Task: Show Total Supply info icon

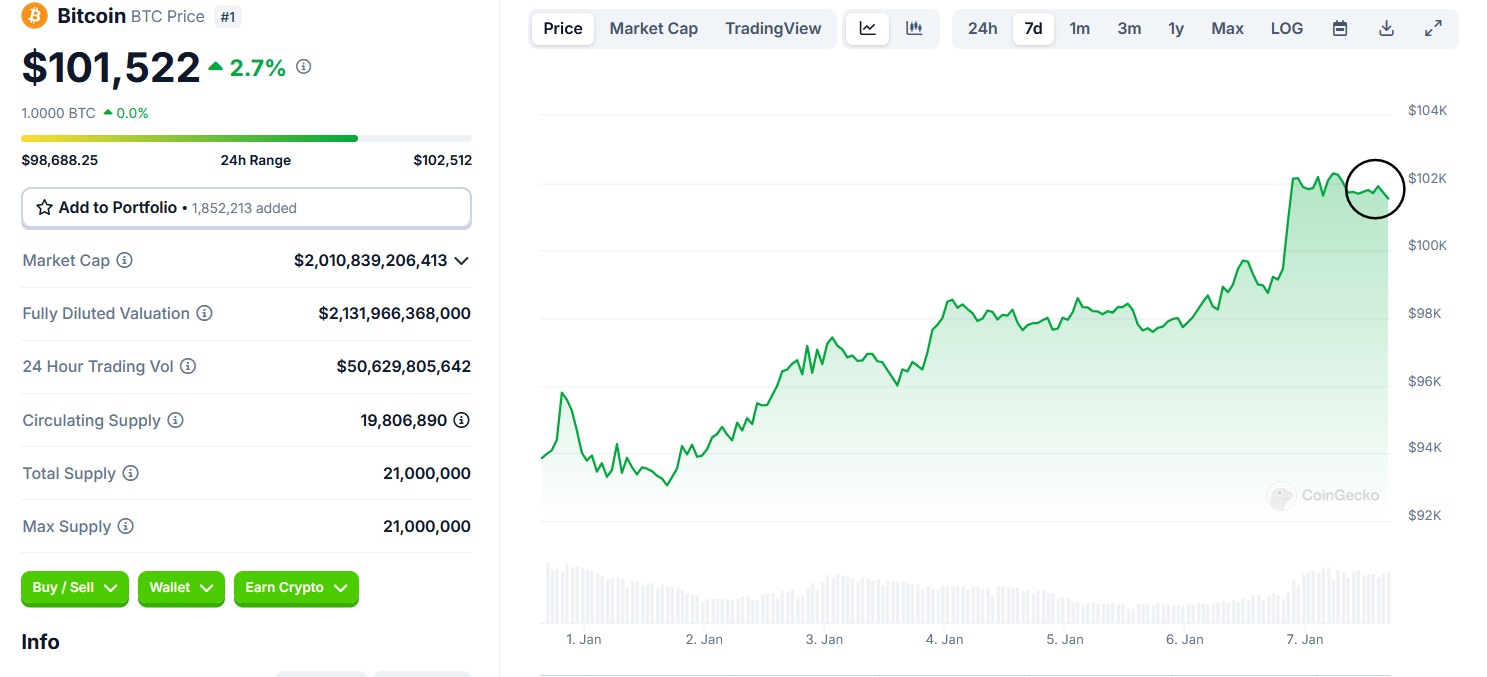Action: 130,473
